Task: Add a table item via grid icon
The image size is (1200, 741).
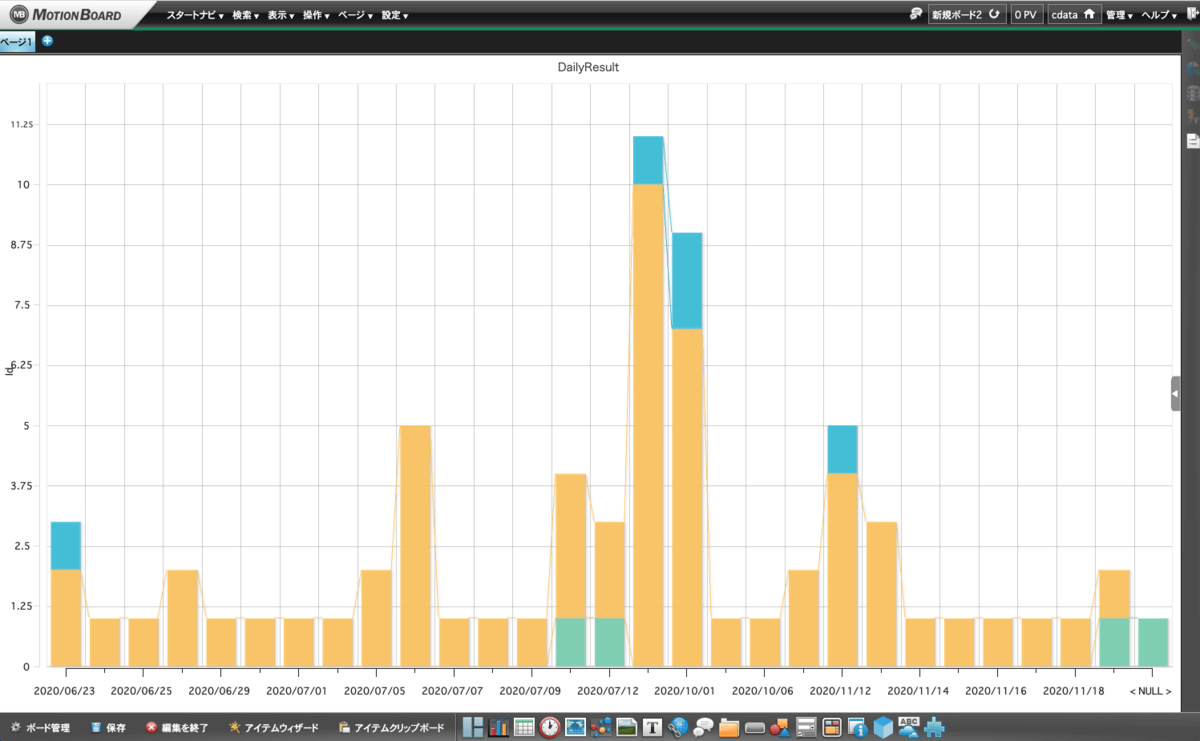Action: (524, 727)
